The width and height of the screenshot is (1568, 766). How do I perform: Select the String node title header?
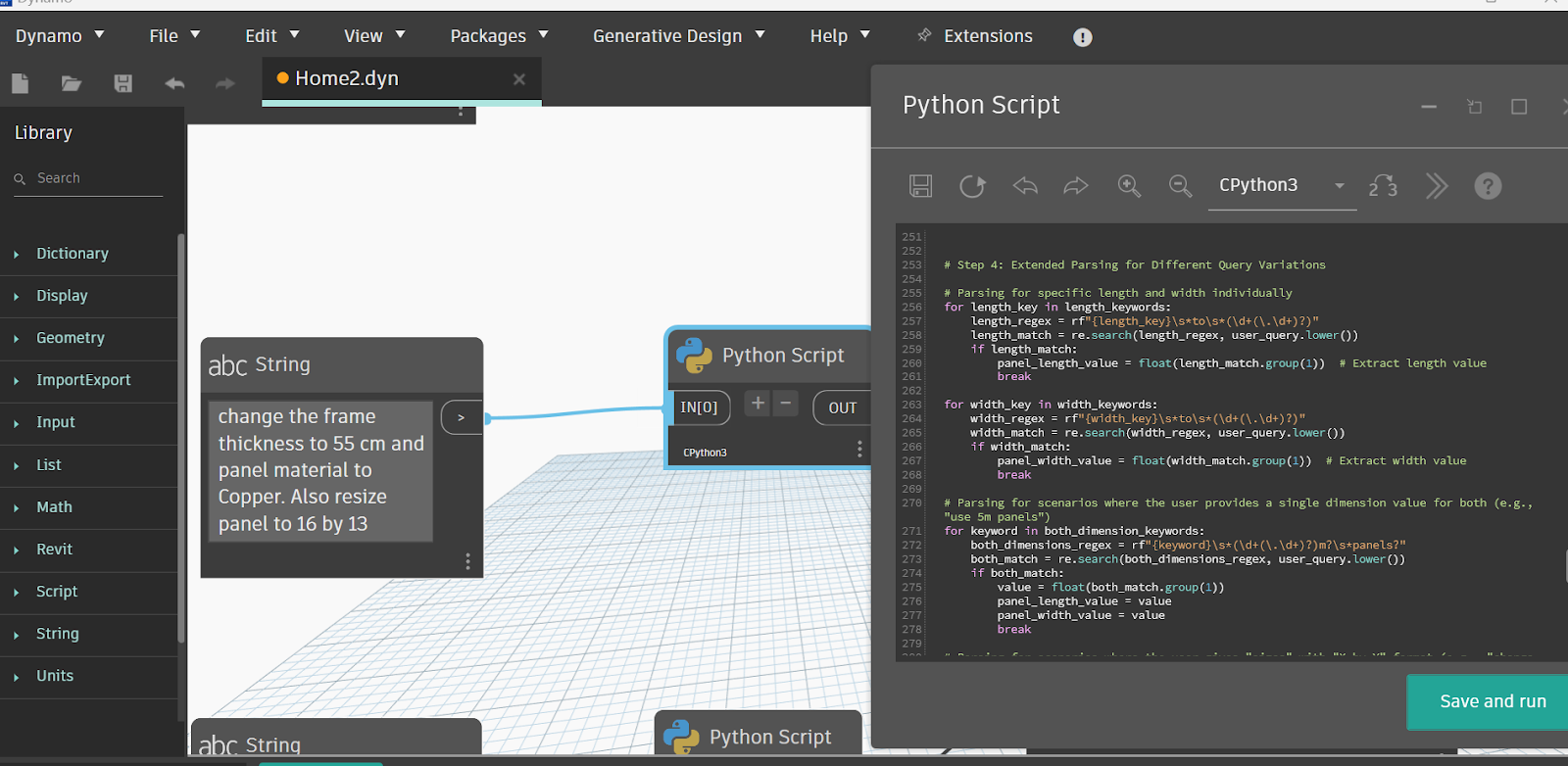tap(341, 364)
